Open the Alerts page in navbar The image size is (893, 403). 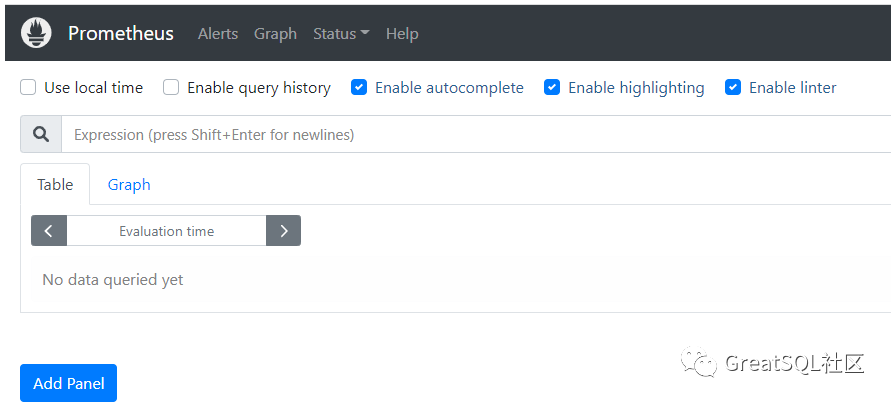click(x=218, y=33)
